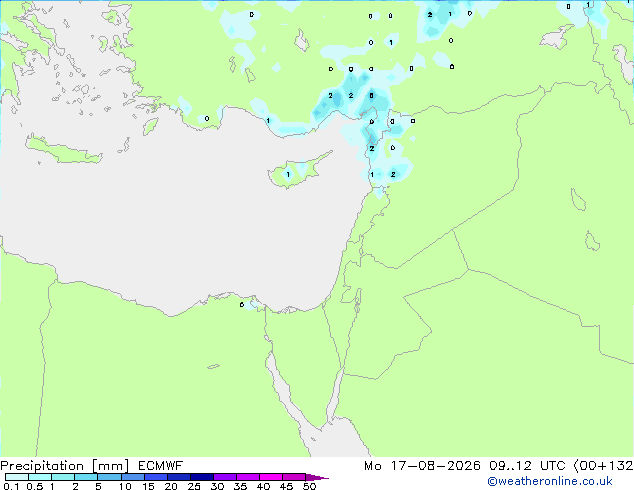Image resolution: width=634 pixels, height=490 pixels.
Task: Click legend swatch between 40 and 45
Action: tap(271, 477)
